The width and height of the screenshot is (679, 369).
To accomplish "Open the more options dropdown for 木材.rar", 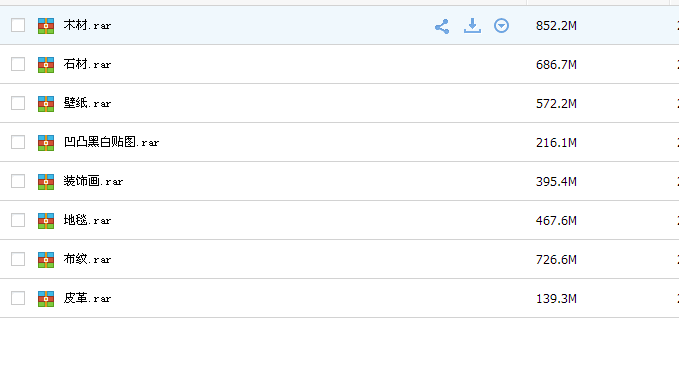I will pos(501,26).
